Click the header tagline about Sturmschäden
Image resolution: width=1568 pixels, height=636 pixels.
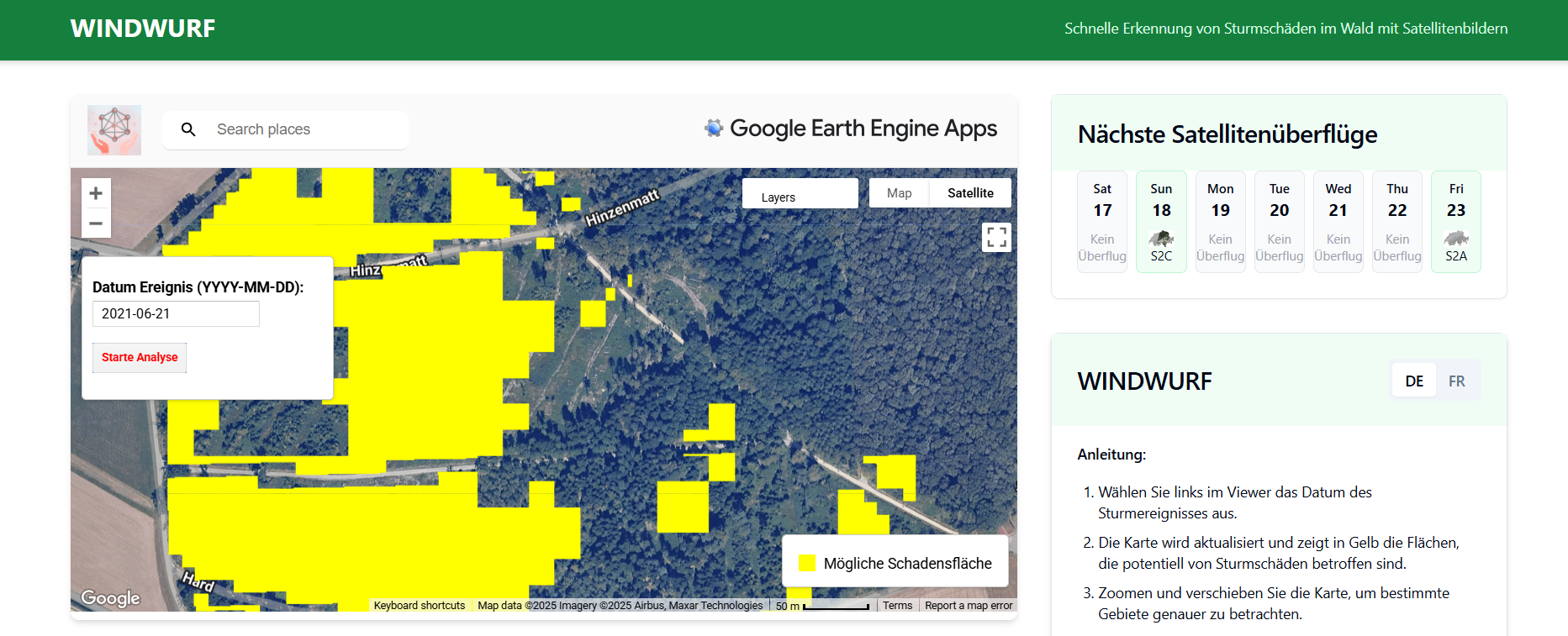1286,29
